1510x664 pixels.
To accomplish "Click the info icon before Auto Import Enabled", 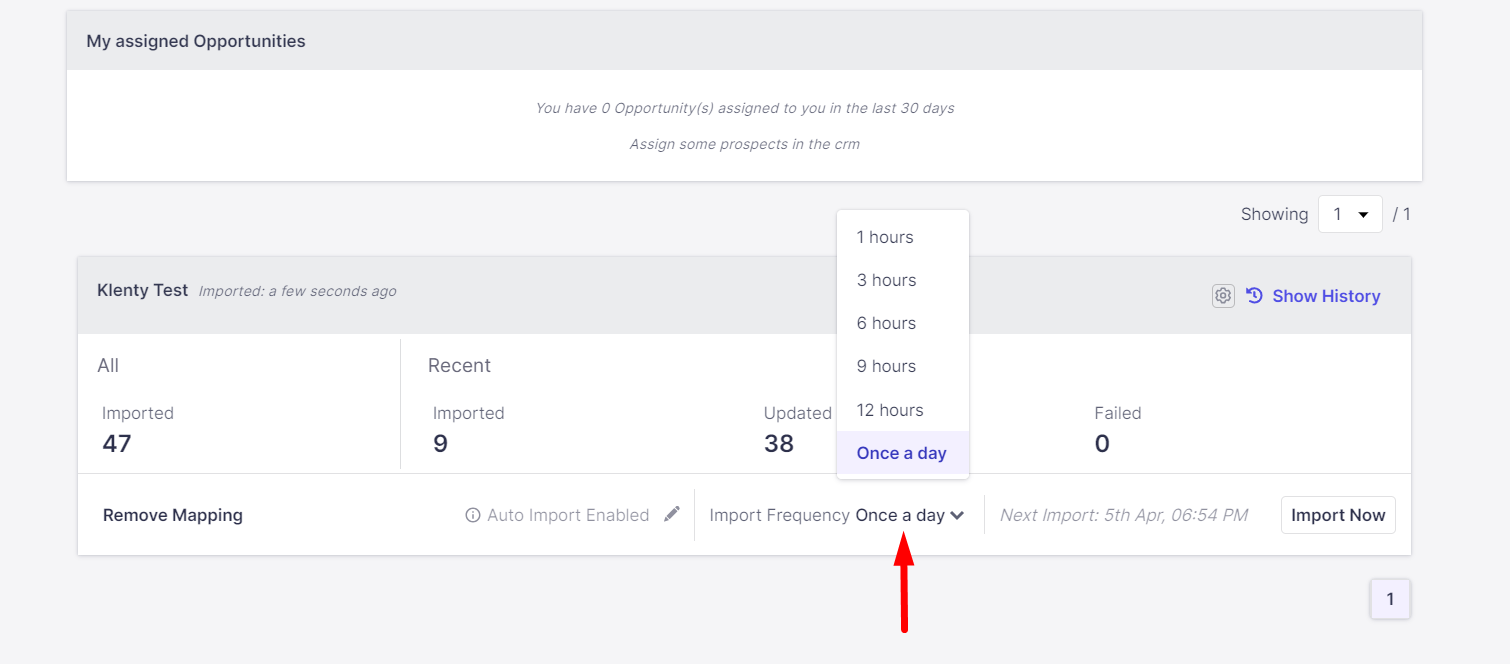I will coord(473,516).
